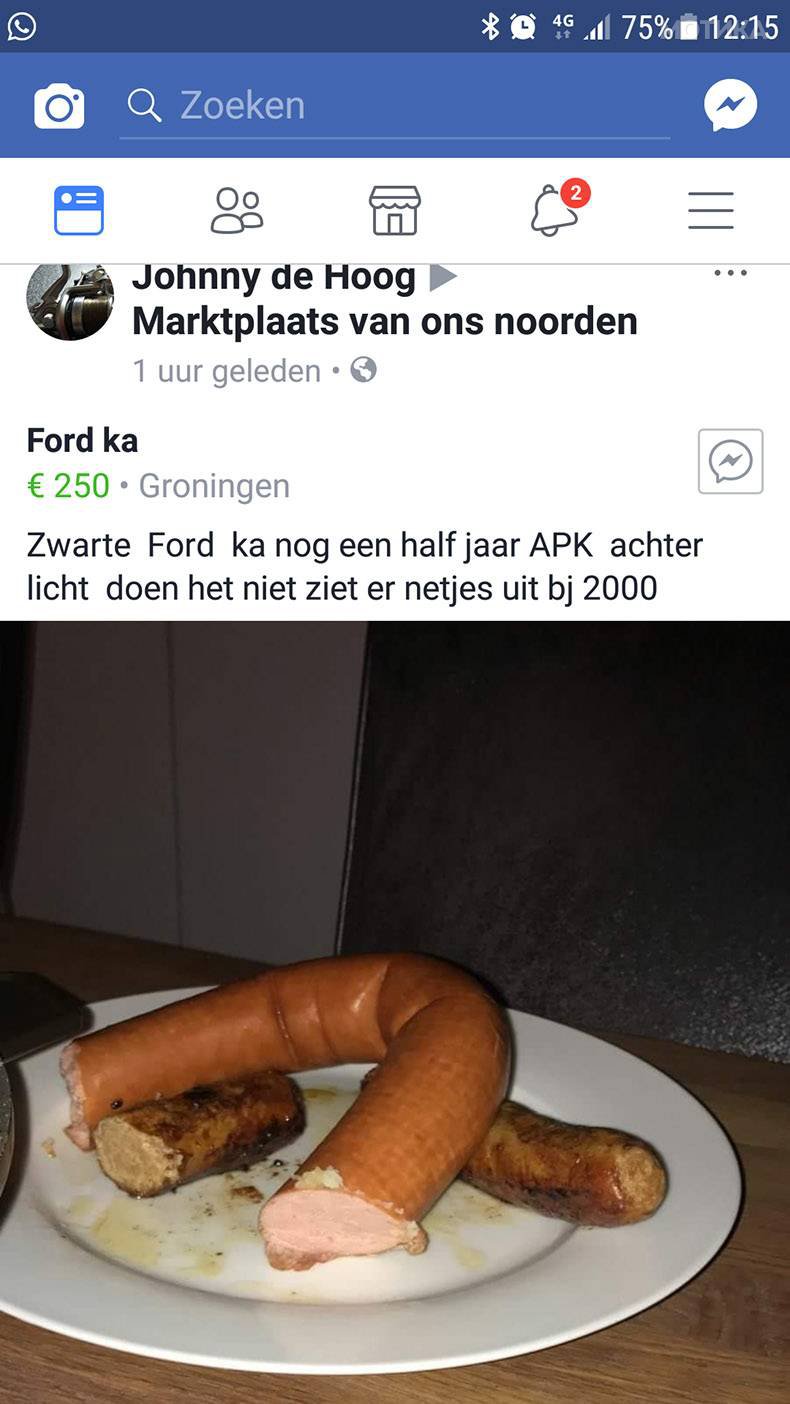Open Messenger from the top bar
Image resolution: width=790 pixels, height=1404 pixels.
[x=730, y=105]
